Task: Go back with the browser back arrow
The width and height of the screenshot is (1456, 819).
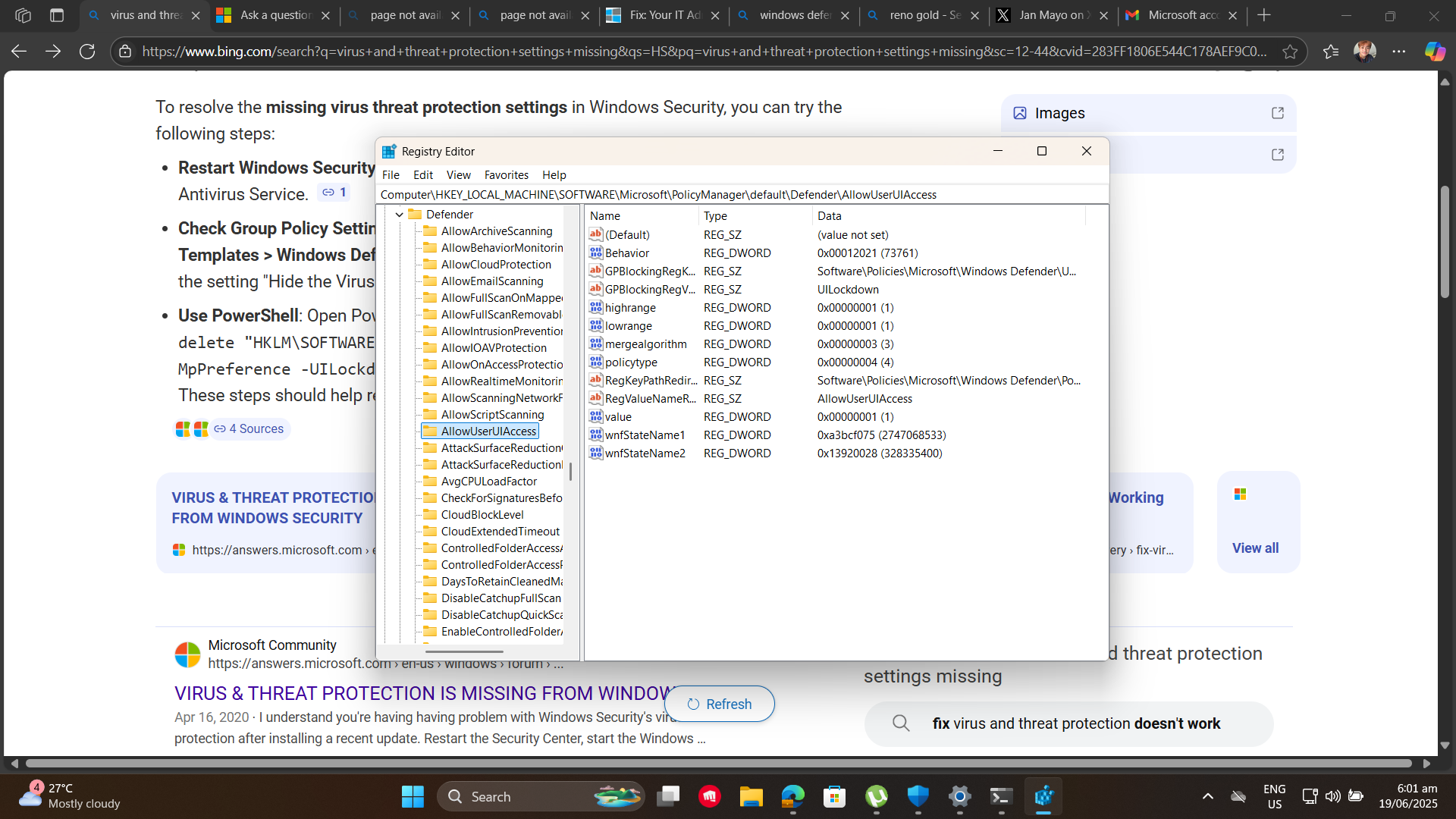Action: pyautogui.click(x=19, y=52)
